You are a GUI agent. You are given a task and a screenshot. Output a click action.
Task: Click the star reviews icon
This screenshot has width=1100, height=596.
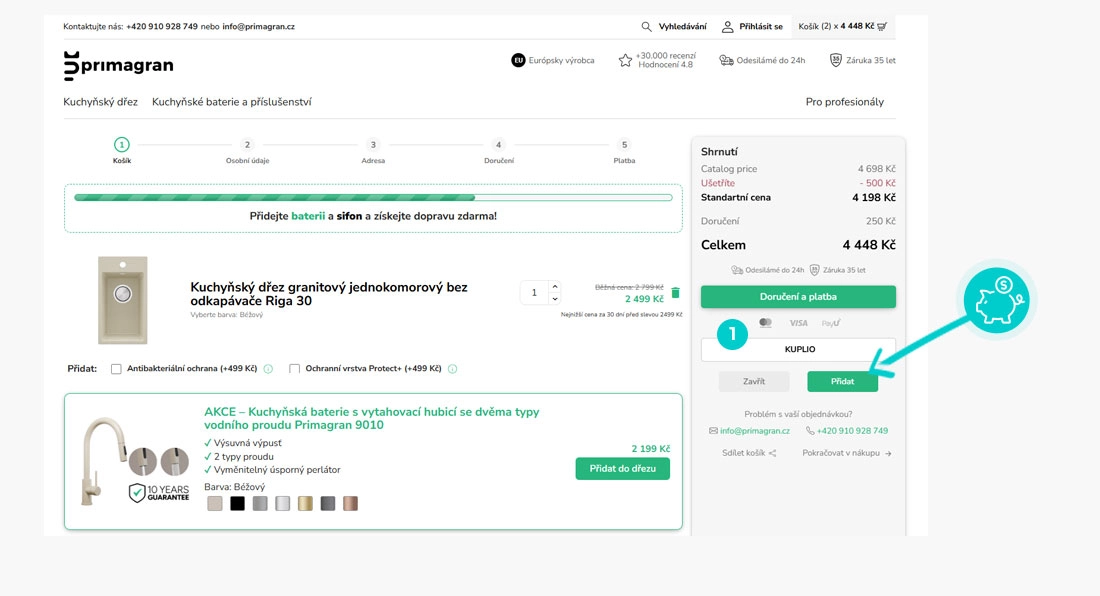tap(625, 60)
